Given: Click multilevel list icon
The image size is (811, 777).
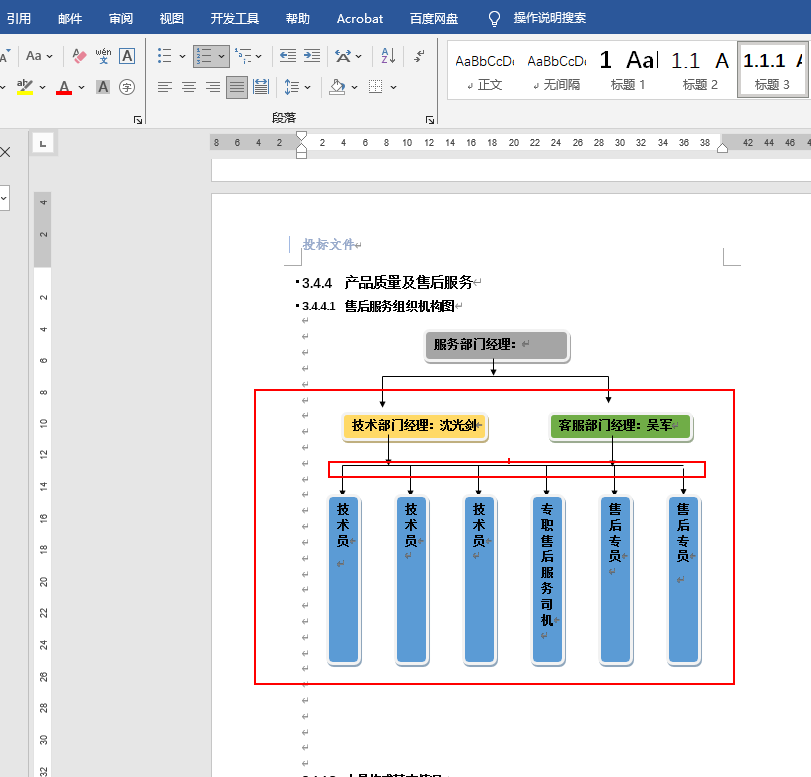Looking at the screenshot, I should [x=243, y=56].
